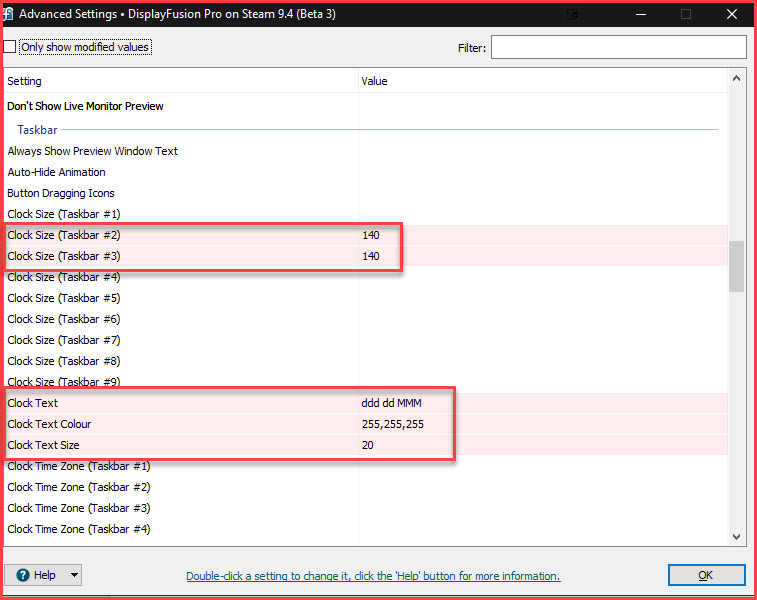Image resolution: width=757 pixels, height=600 pixels.
Task: Click the 'Setting' column header
Action: coord(25,81)
